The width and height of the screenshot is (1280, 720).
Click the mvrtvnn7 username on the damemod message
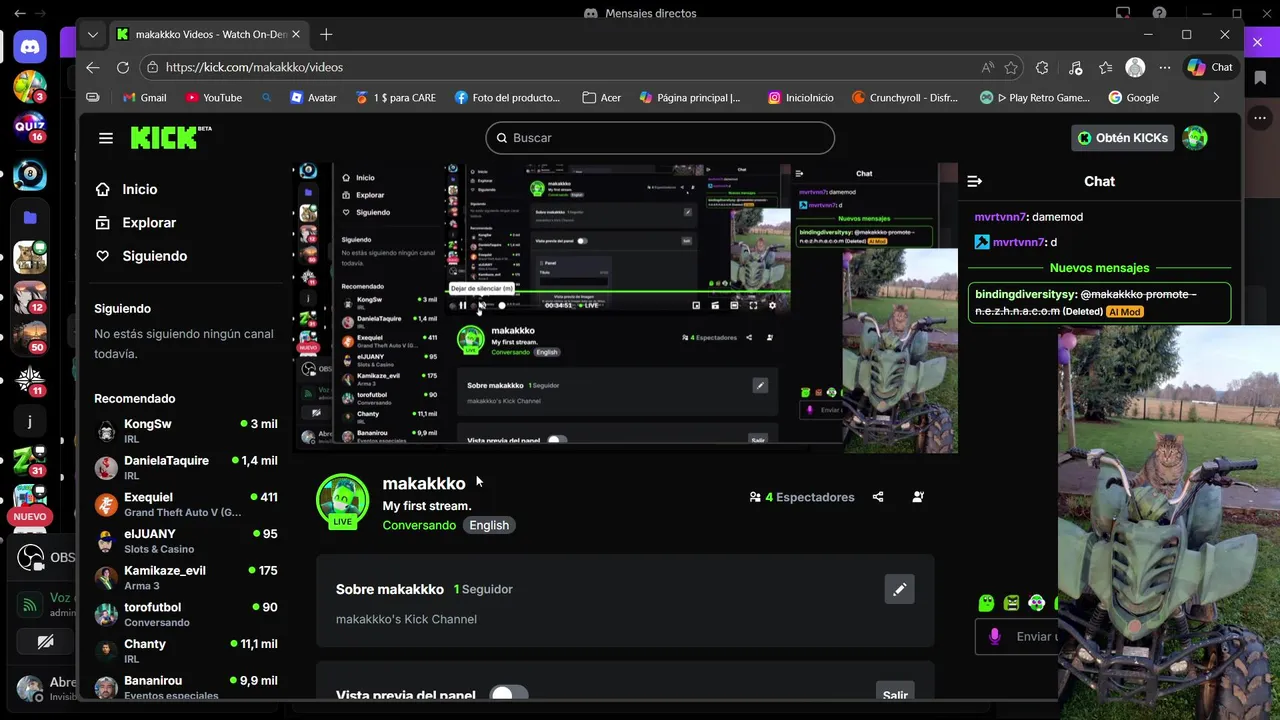1000,217
